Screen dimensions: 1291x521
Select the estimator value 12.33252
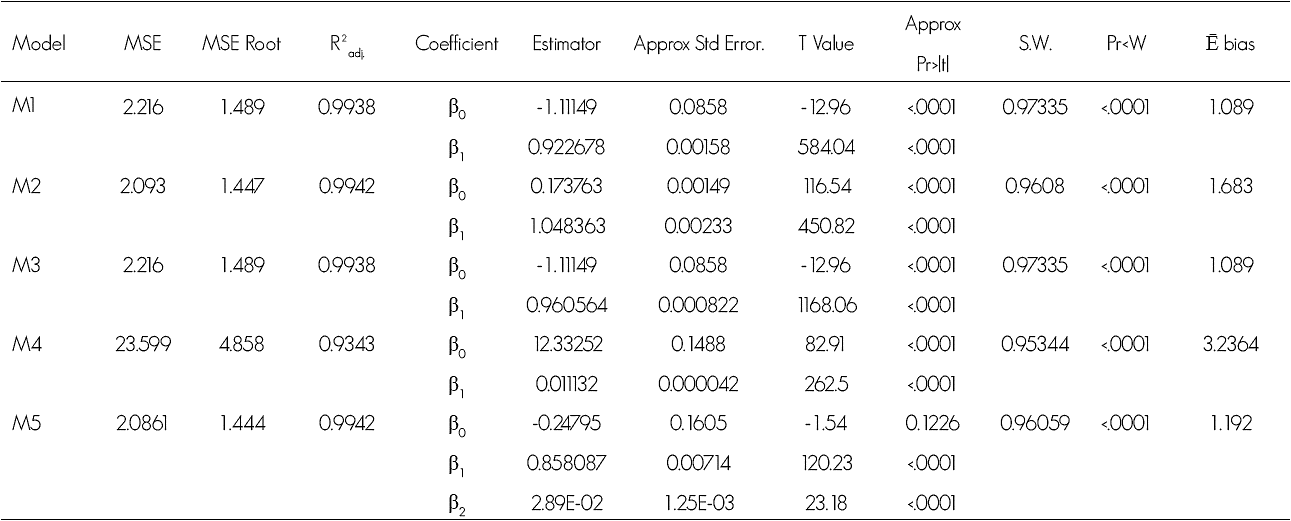565,344
